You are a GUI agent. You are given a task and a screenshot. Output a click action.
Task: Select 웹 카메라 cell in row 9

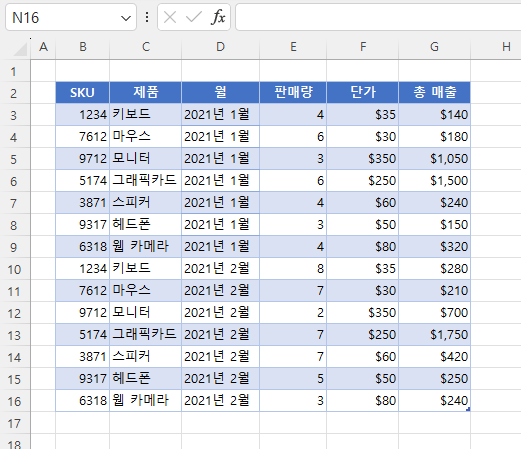coord(146,247)
